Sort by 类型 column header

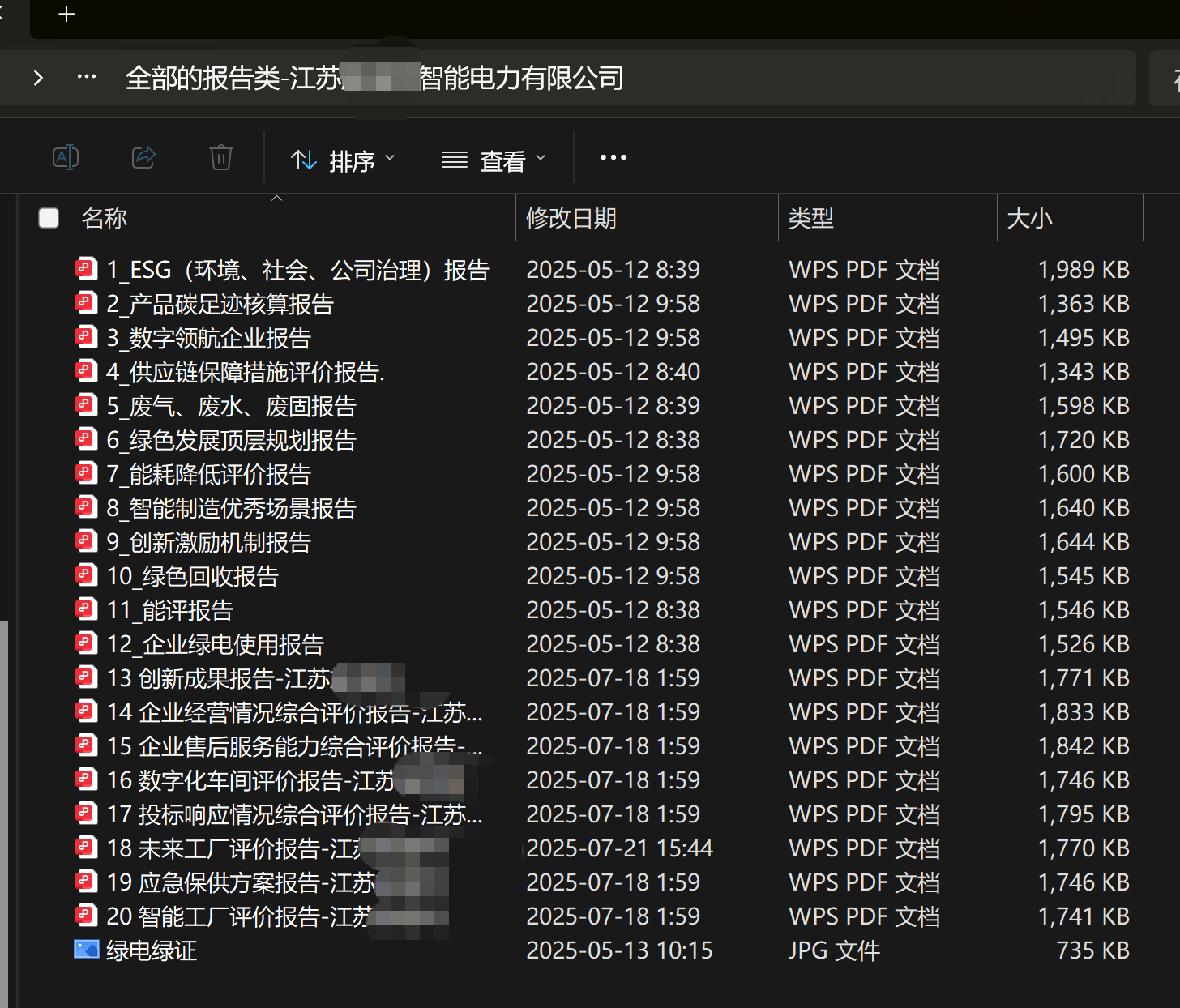point(810,218)
